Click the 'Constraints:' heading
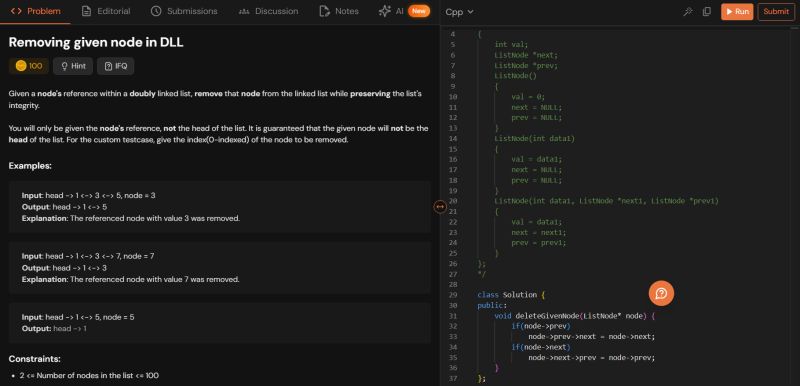The height and width of the screenshot is (386, 800). tap(35, 359)
